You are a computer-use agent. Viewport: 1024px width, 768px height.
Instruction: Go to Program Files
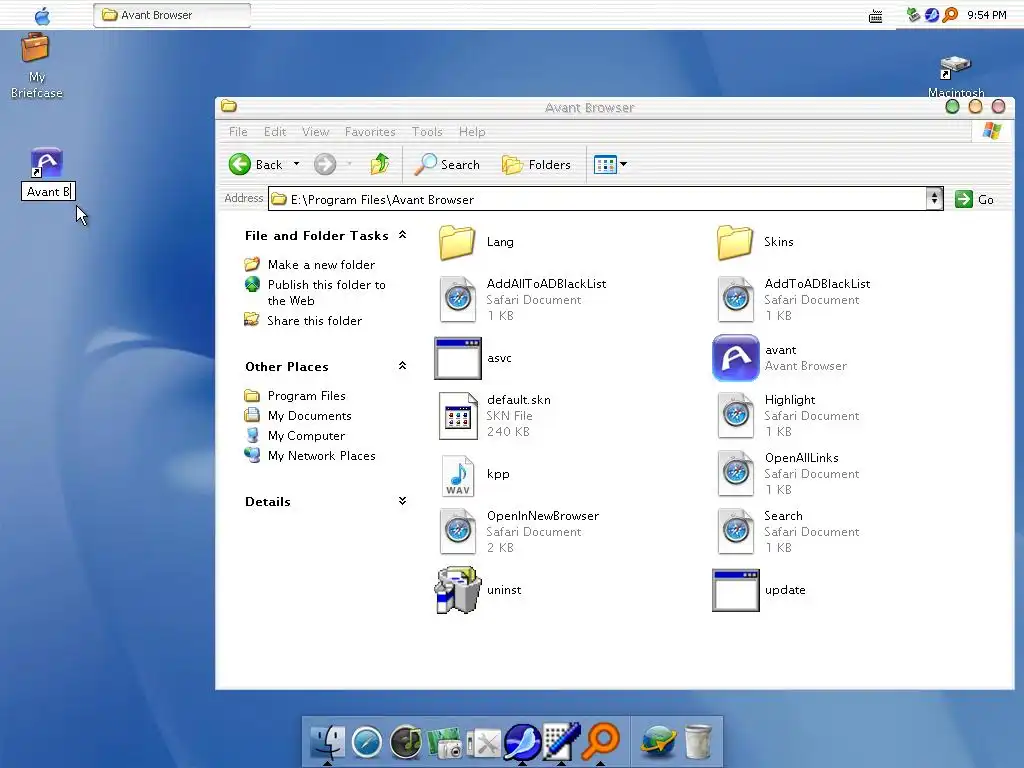(x=306, y=396)
